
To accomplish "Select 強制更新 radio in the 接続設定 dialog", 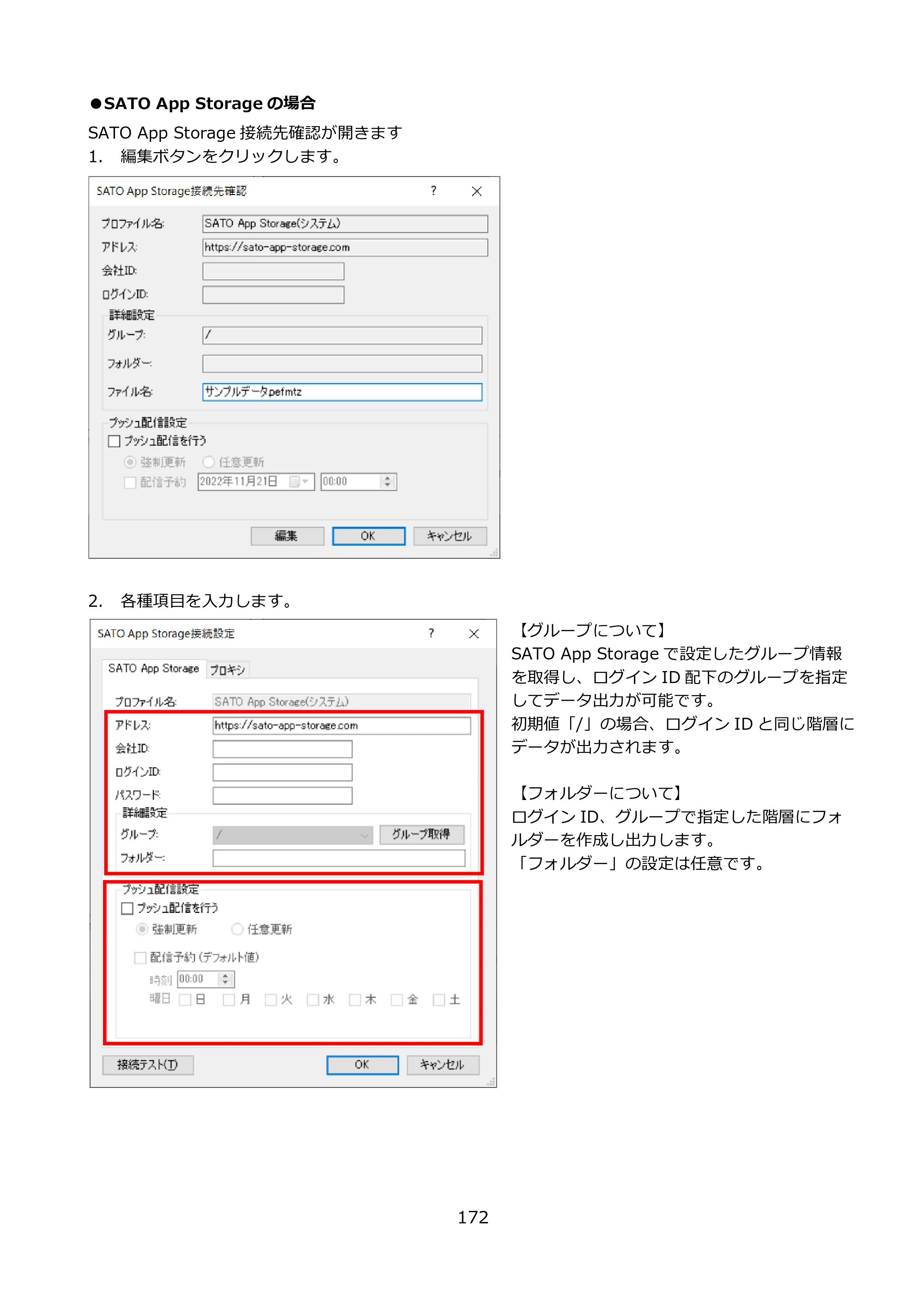I will [x=142, y=929].
